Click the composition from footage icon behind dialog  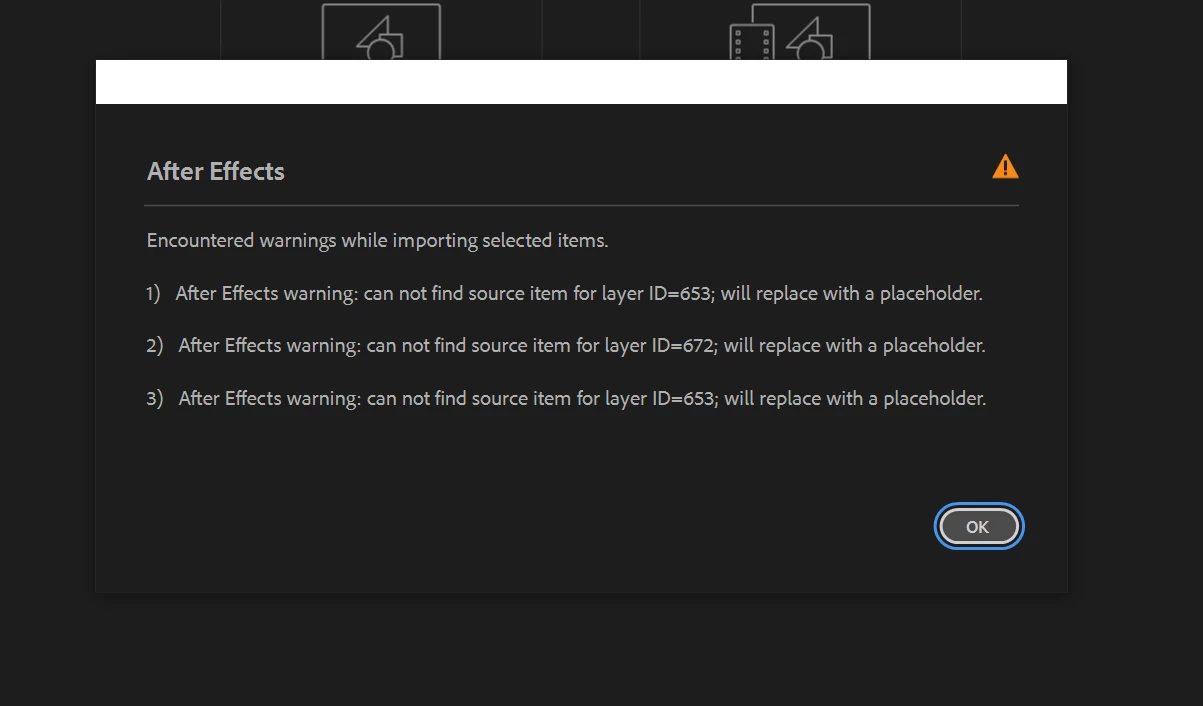click(x=800, y=32)
